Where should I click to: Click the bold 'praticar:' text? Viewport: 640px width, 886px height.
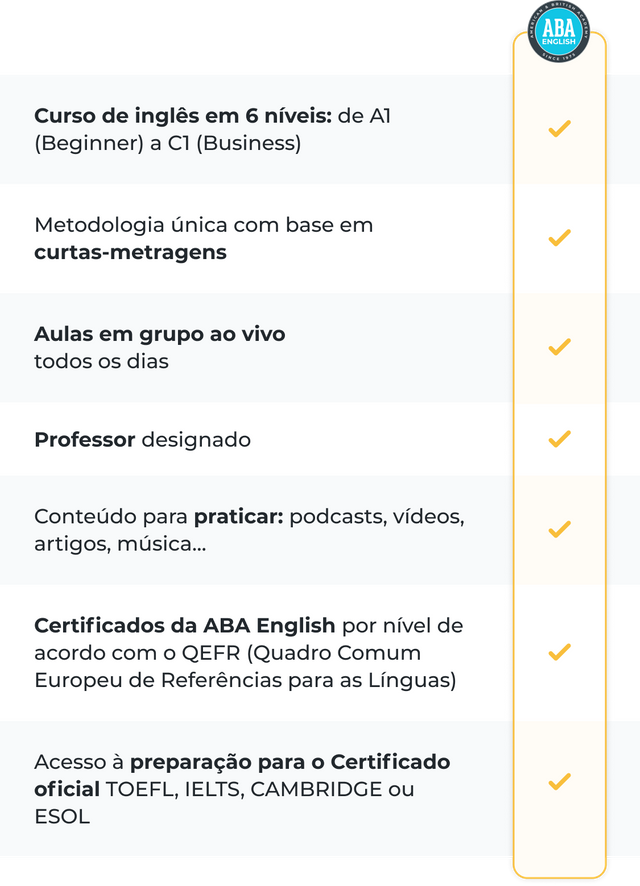point(238,516)
